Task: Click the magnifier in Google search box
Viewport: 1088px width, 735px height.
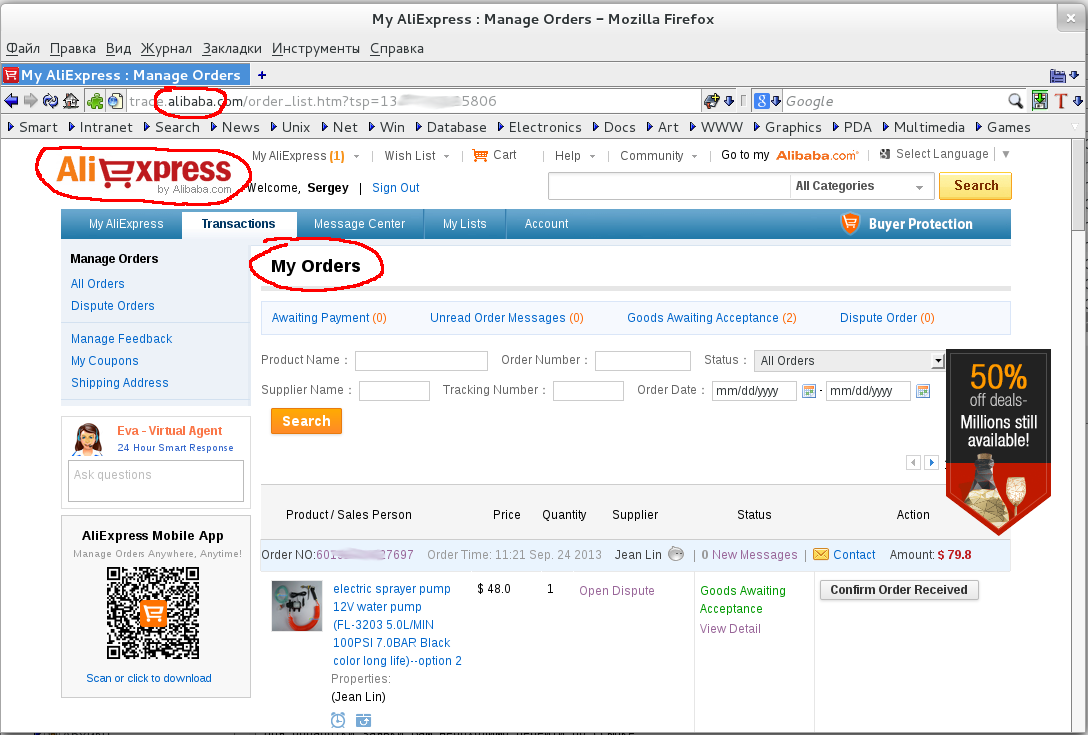Action: [1015, 101]
